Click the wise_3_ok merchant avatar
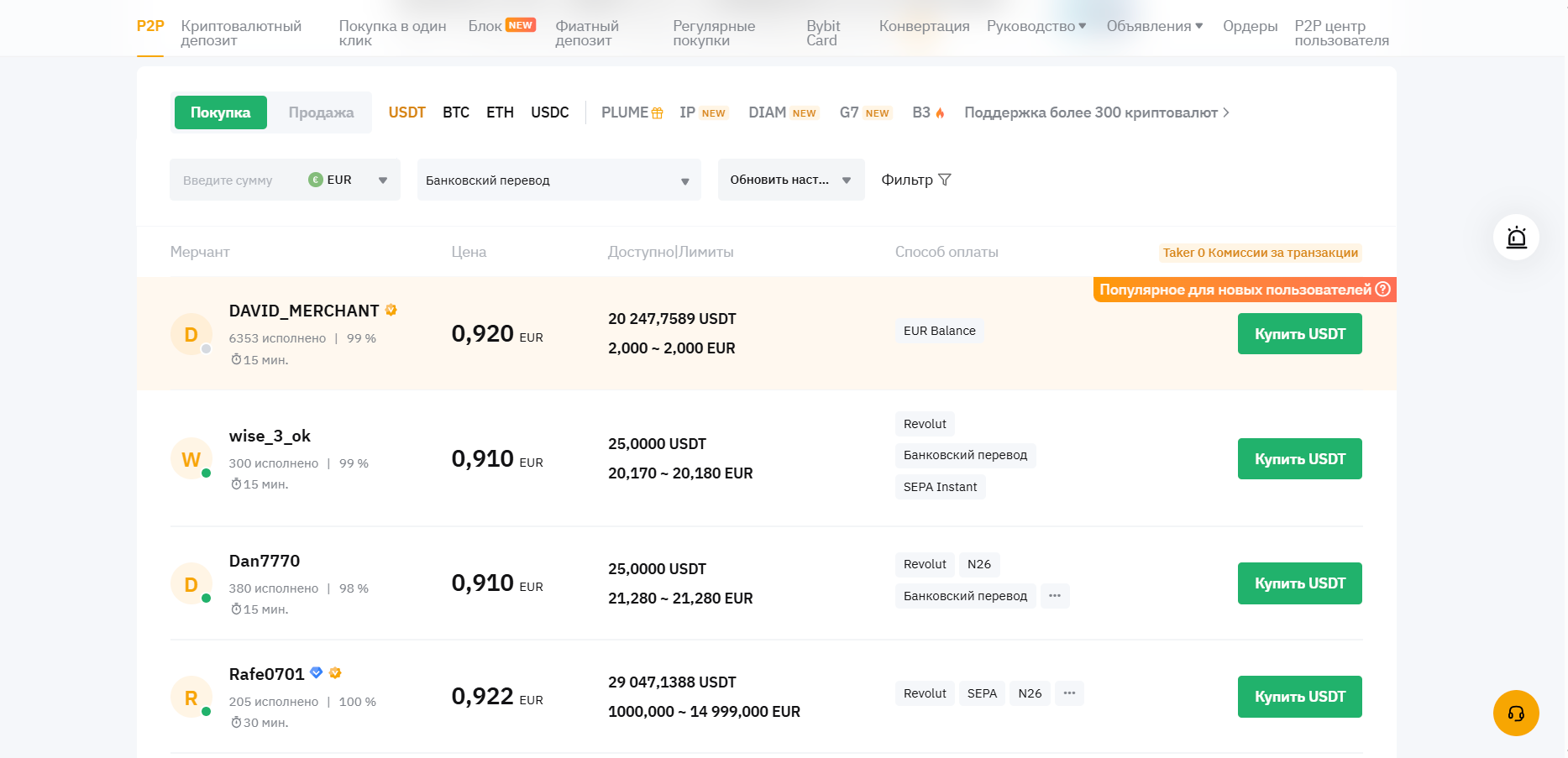This screenshot has width=1568, height=758. tap(191, 459)
